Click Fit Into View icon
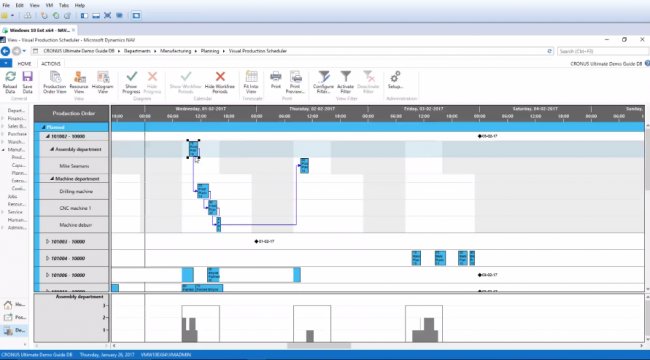Viewport: 650px width, 360px height. pyautogui.click(x=251, y=77)
